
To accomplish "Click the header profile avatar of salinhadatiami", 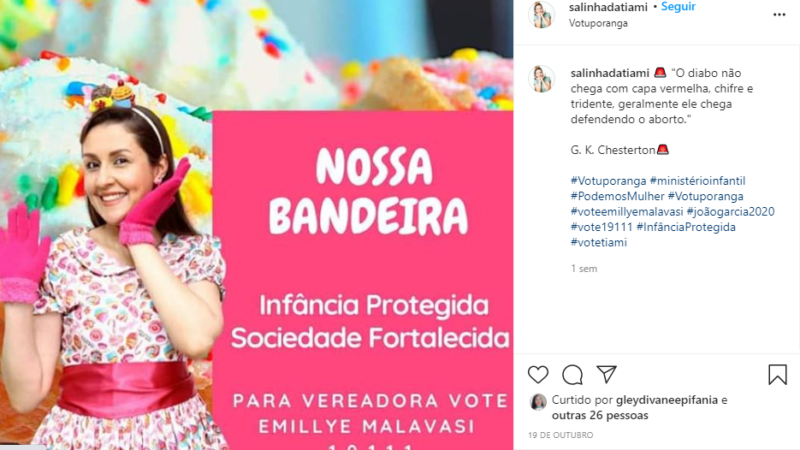I will (x=541, y=14).
